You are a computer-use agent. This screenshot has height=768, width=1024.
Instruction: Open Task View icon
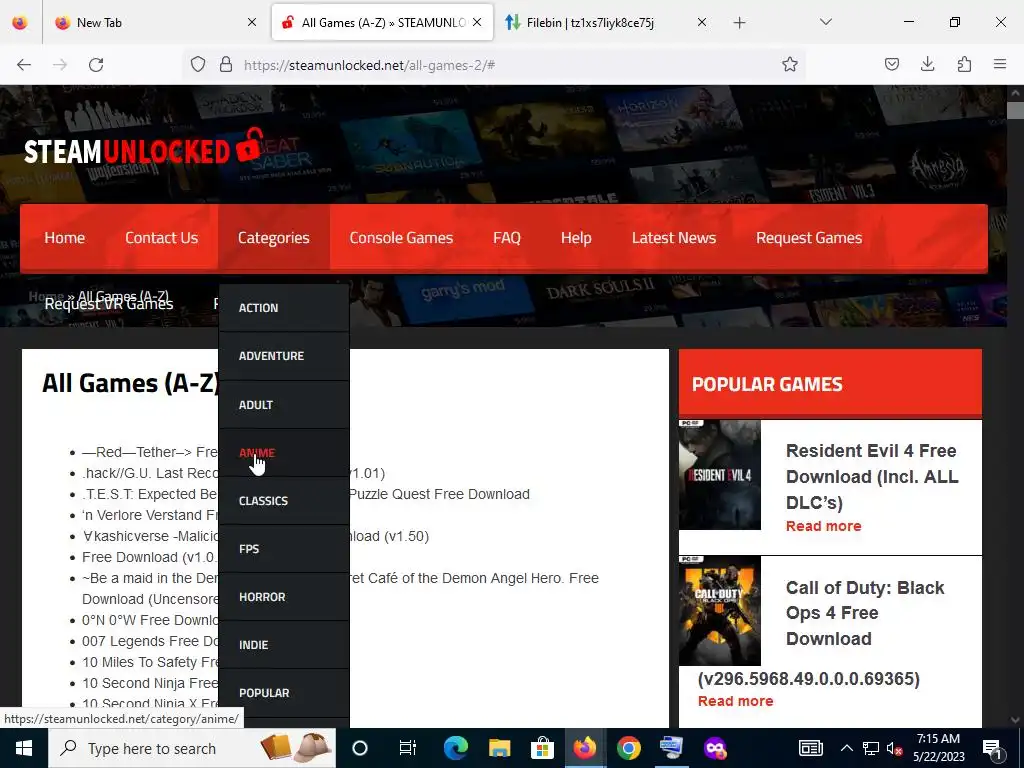point(408,748)
